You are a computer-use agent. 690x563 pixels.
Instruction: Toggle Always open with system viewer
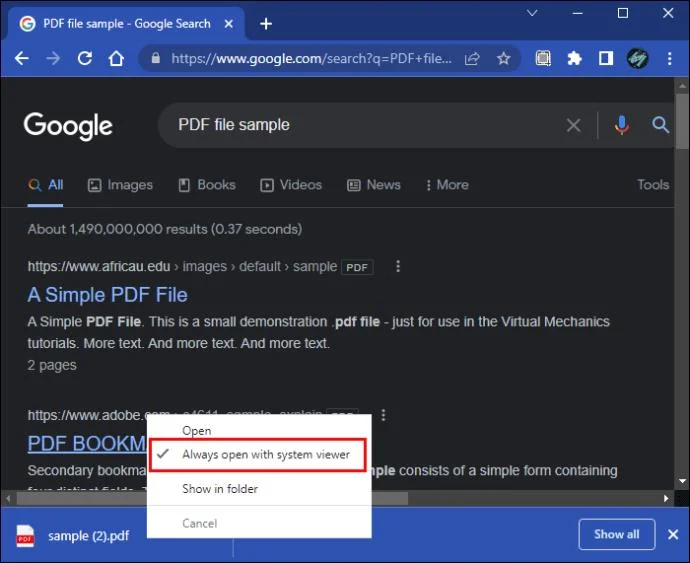(x=258, y=455)
